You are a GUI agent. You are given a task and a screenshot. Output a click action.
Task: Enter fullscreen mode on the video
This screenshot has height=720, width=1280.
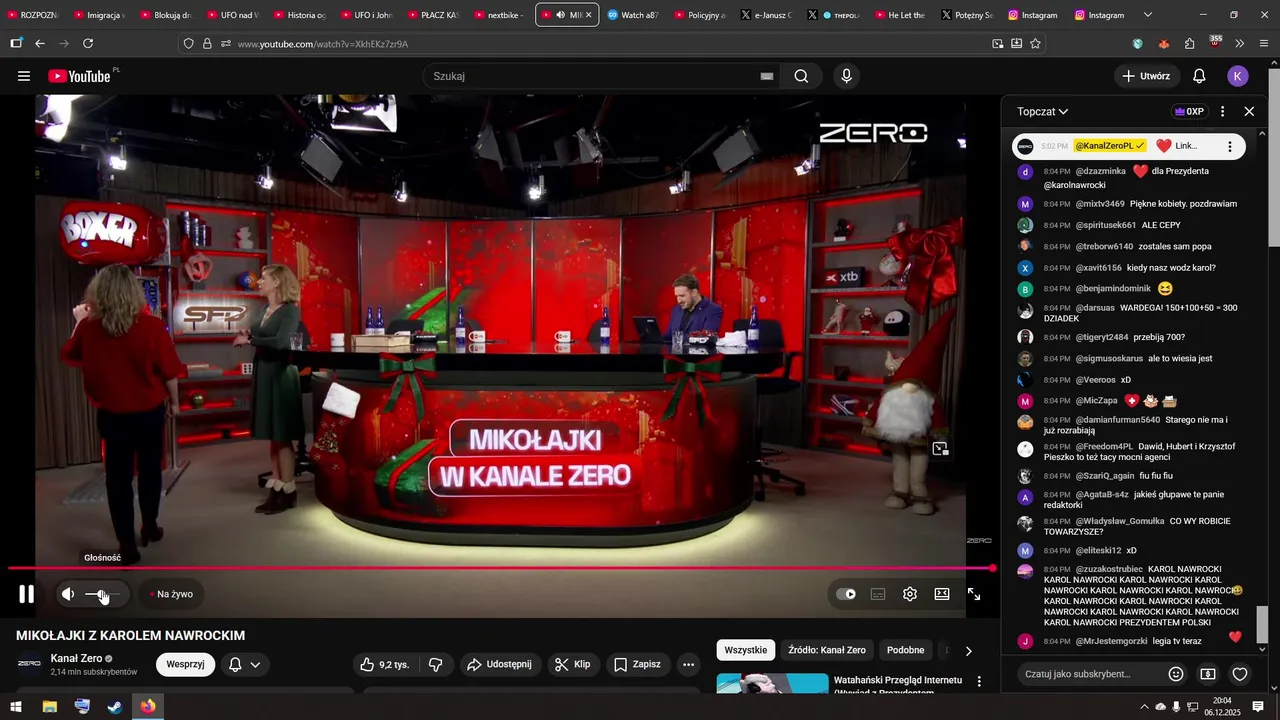(974, 594)
